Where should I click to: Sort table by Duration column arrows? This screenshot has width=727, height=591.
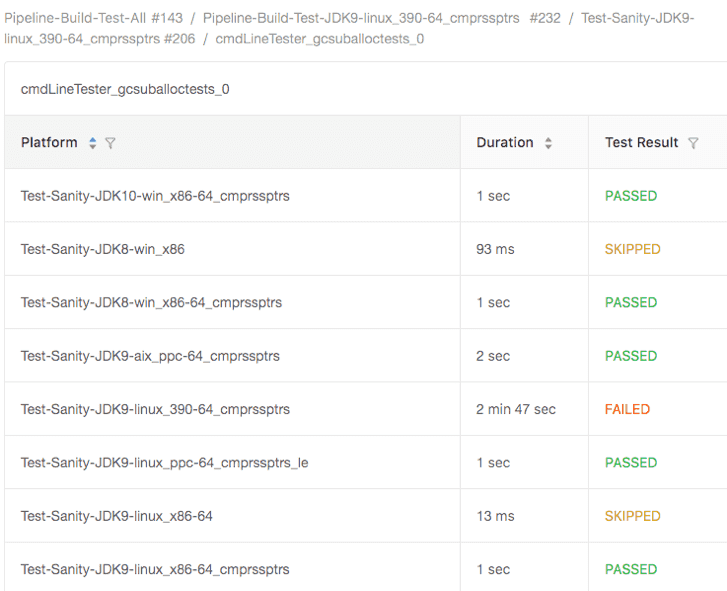[548, 143]
